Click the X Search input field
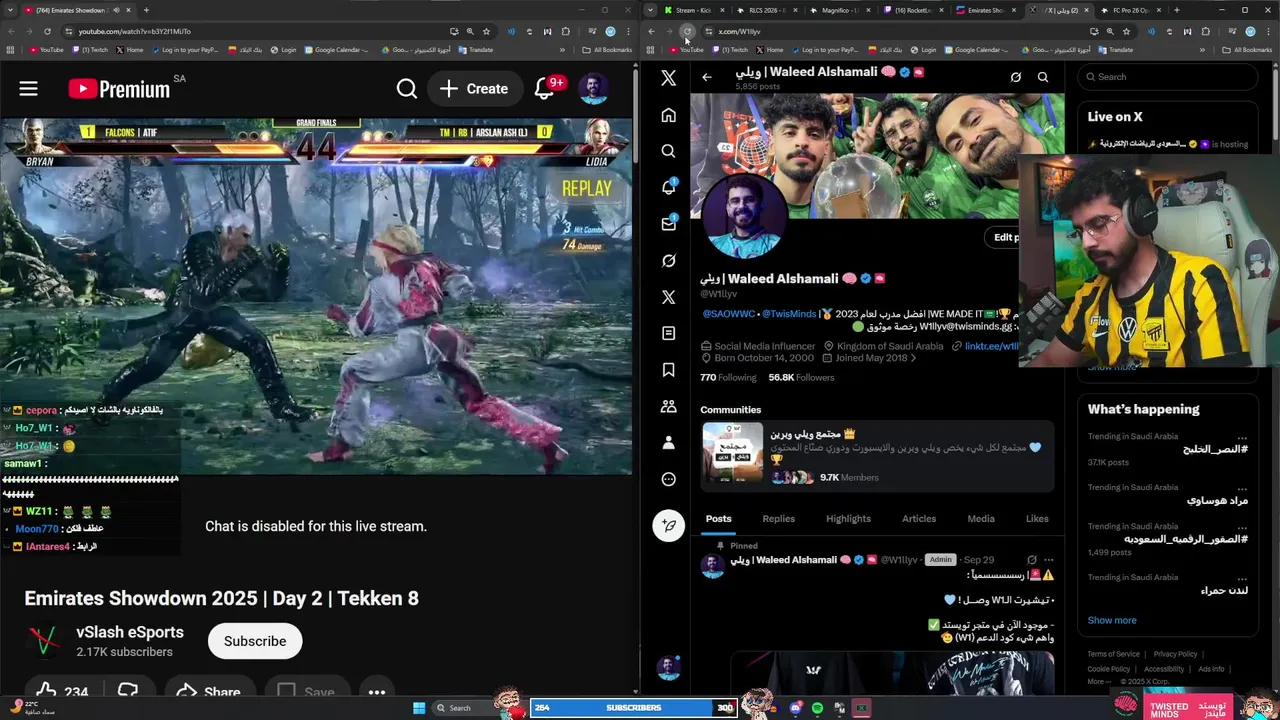The image size is (1280, 720). (1168, 77)
